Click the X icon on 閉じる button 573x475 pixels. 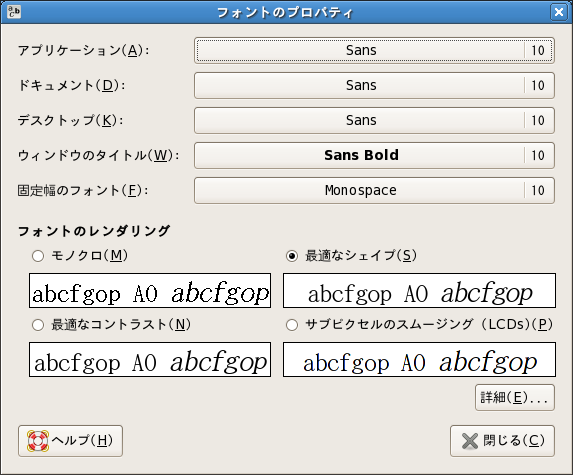coord(470,441)
